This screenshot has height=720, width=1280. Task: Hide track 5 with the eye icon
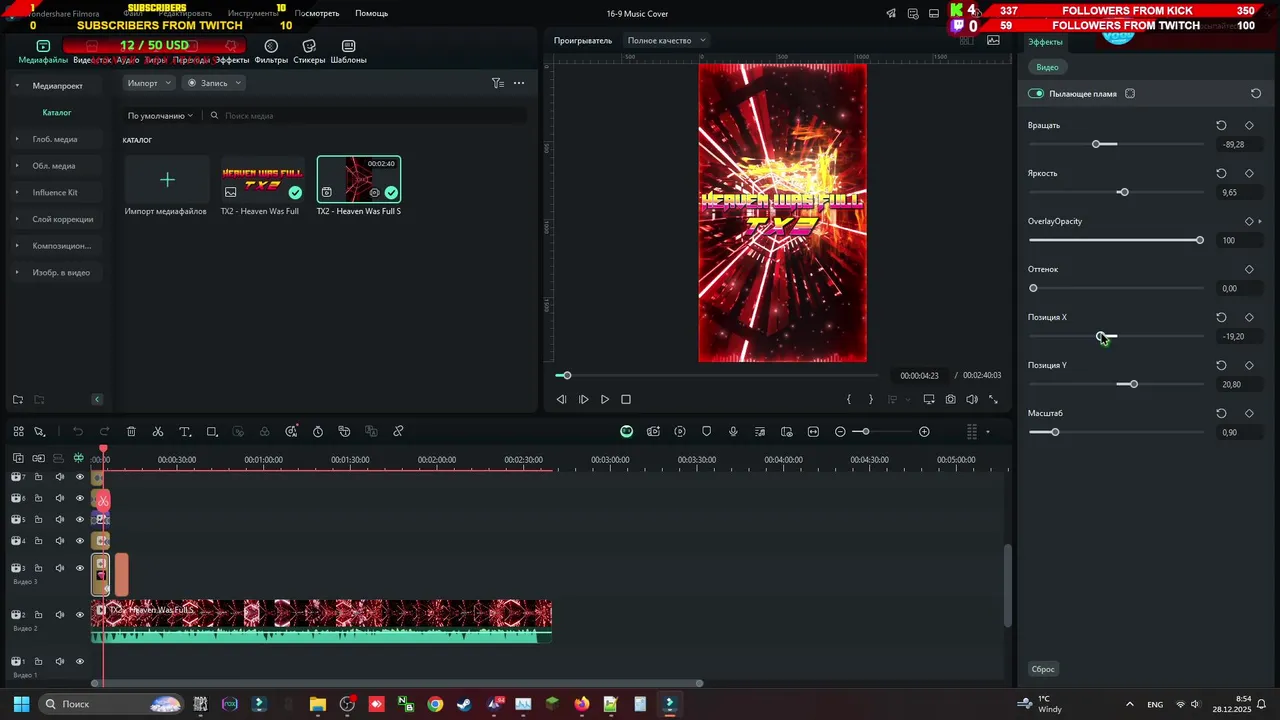[80, 519]
